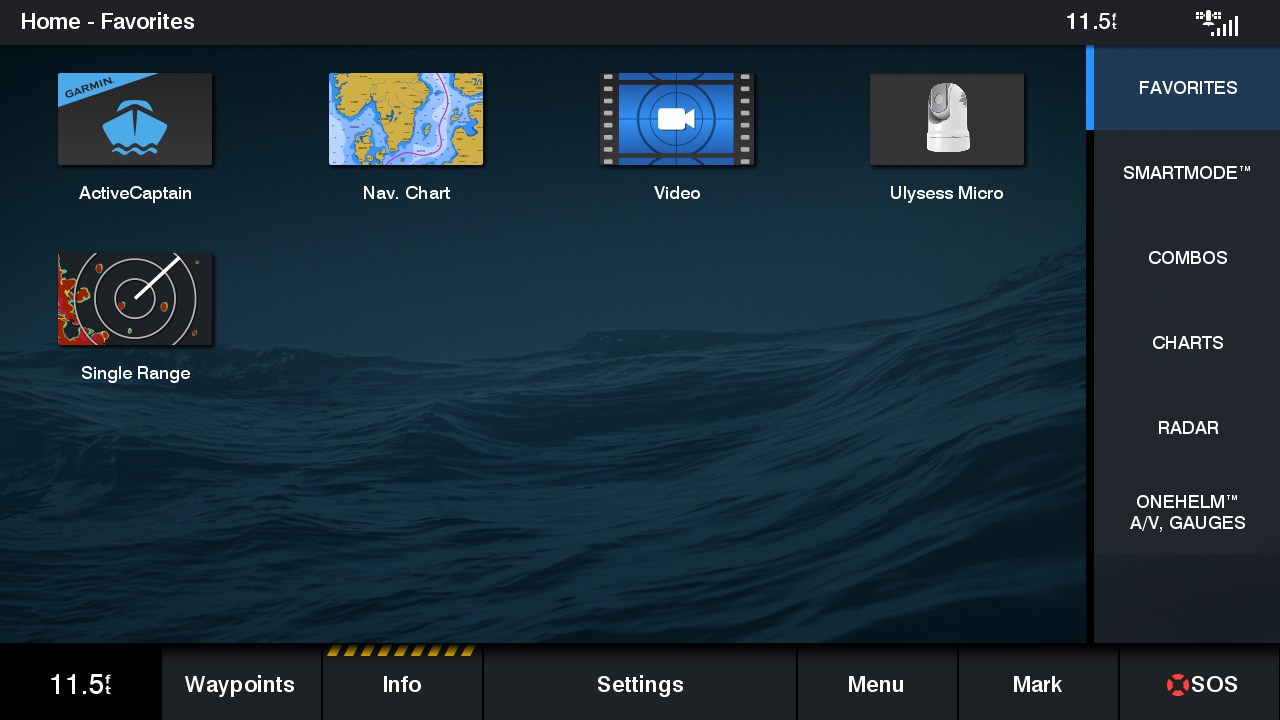
Task: Click the Nav. Chart label text
Action: point(406,193)
